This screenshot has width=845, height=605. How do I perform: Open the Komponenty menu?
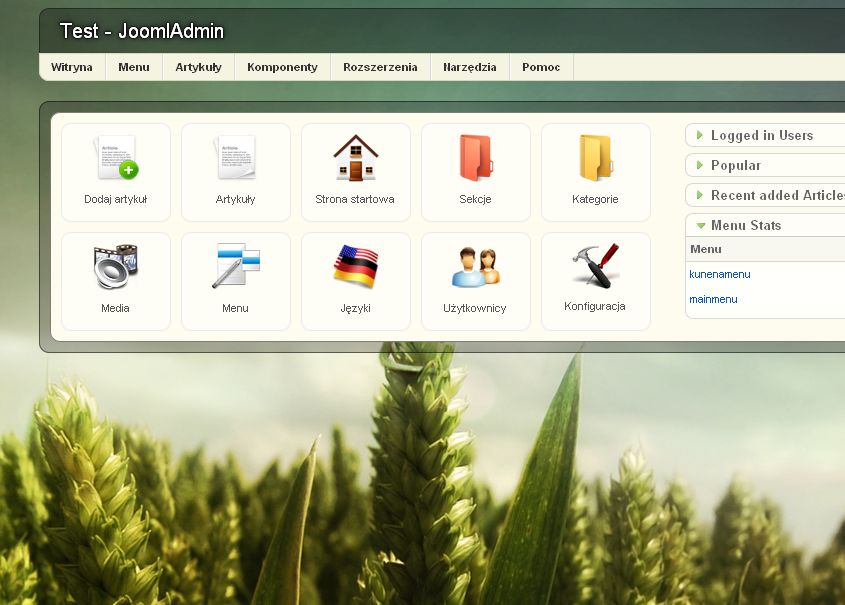[282, 67]
